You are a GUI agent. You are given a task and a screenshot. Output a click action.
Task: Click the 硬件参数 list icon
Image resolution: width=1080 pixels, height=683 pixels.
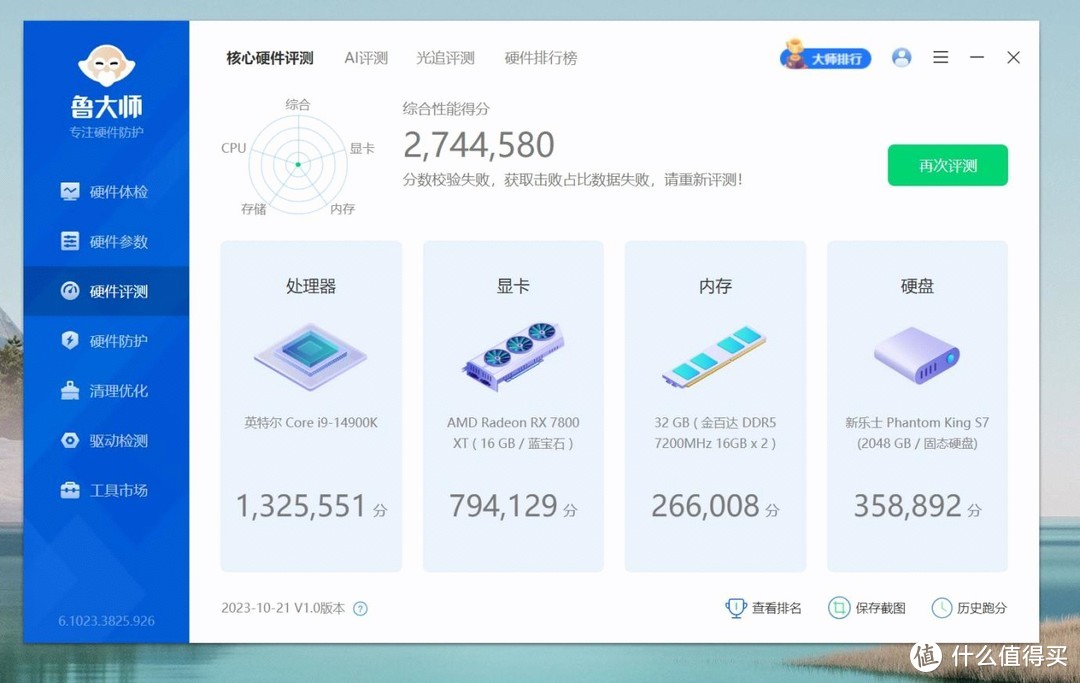pyautogui.click(x=70, y=241)
